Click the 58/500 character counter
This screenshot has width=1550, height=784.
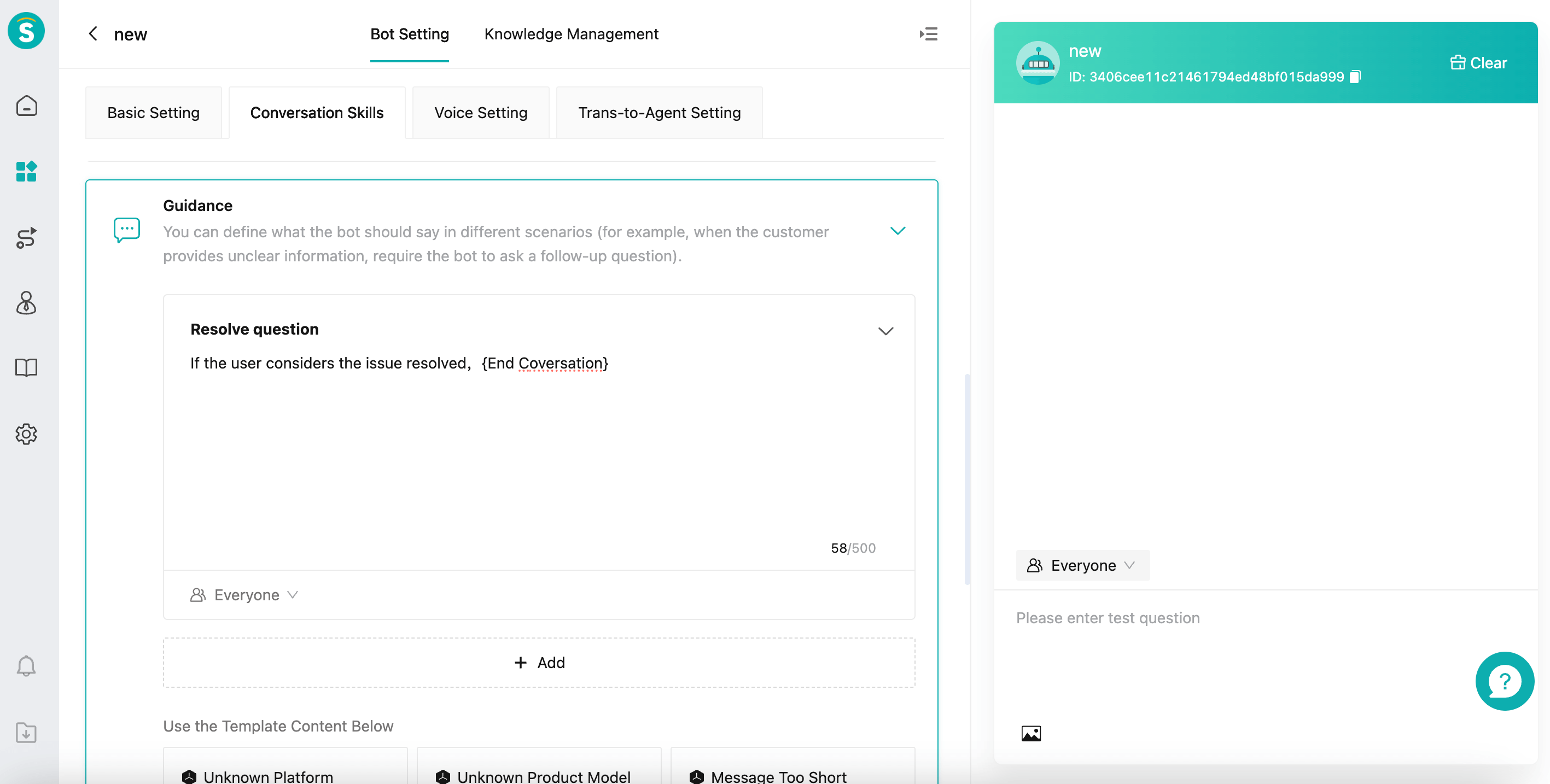tap(853, 548)
